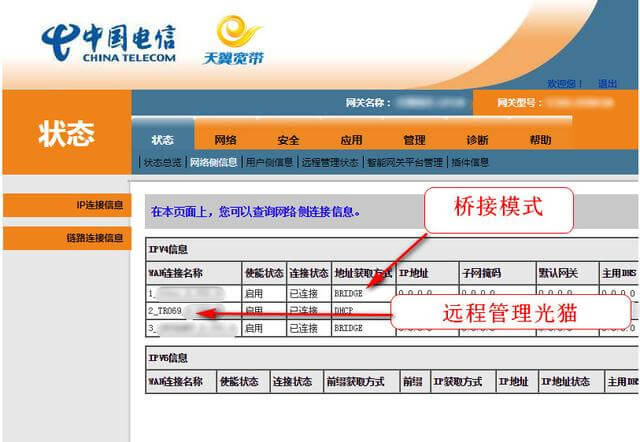Select the 网络侧信息 submenu item
Image resolution: width=640 pixels, height=442 pixels.
pyautogui.click(x=213, y=162)
